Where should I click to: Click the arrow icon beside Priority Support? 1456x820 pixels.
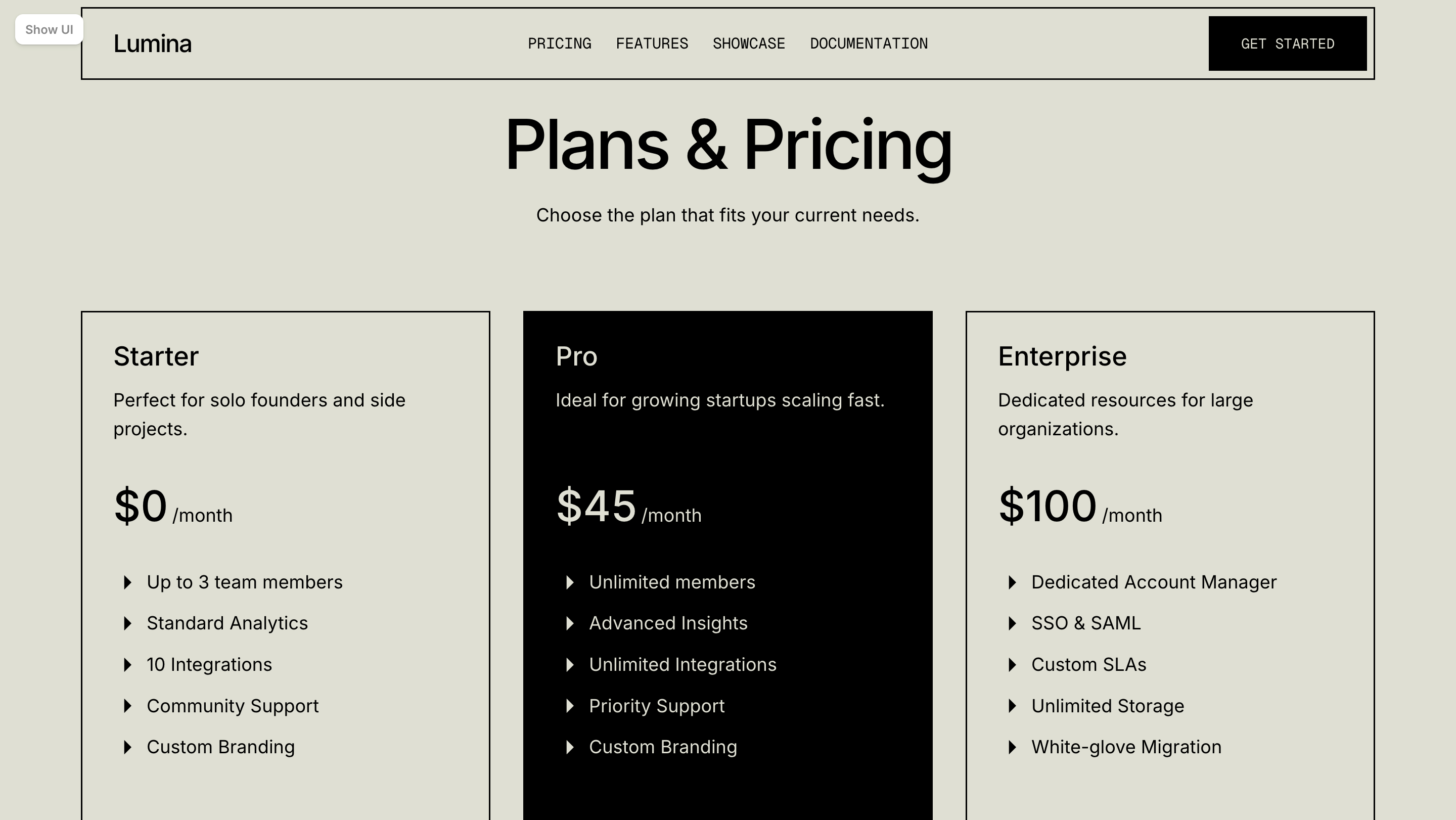570,706
